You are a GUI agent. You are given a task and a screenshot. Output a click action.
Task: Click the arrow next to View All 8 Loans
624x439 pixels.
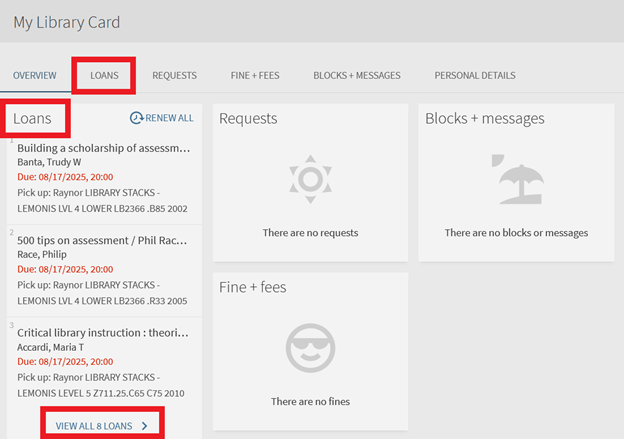click(x=145, y=426)
